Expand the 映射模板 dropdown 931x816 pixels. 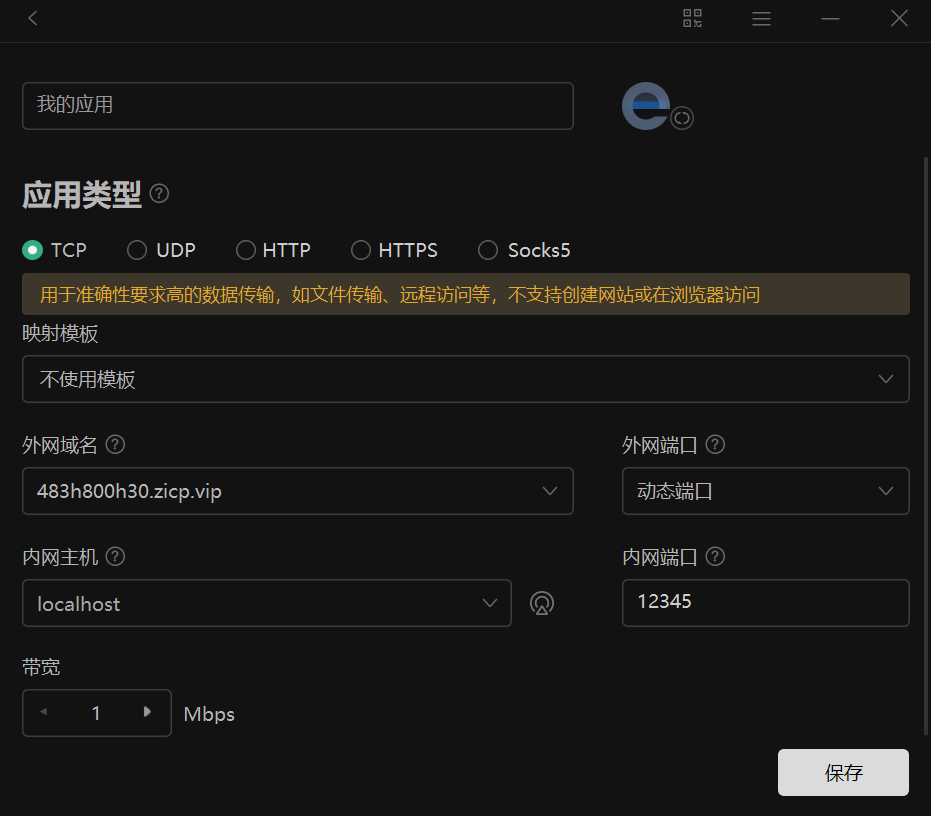(x=465, y=379)
